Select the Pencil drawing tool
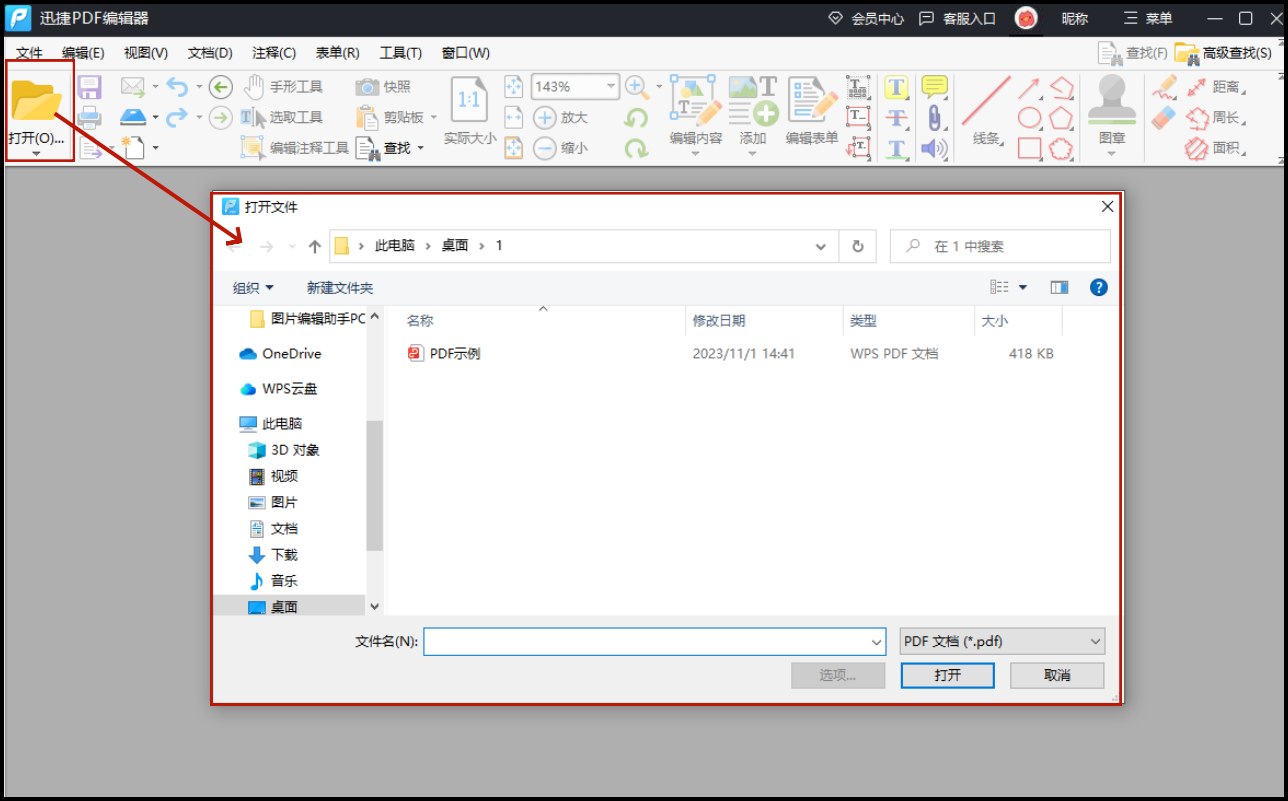This screenshot has width=1288, height=801. [1164, 88]
